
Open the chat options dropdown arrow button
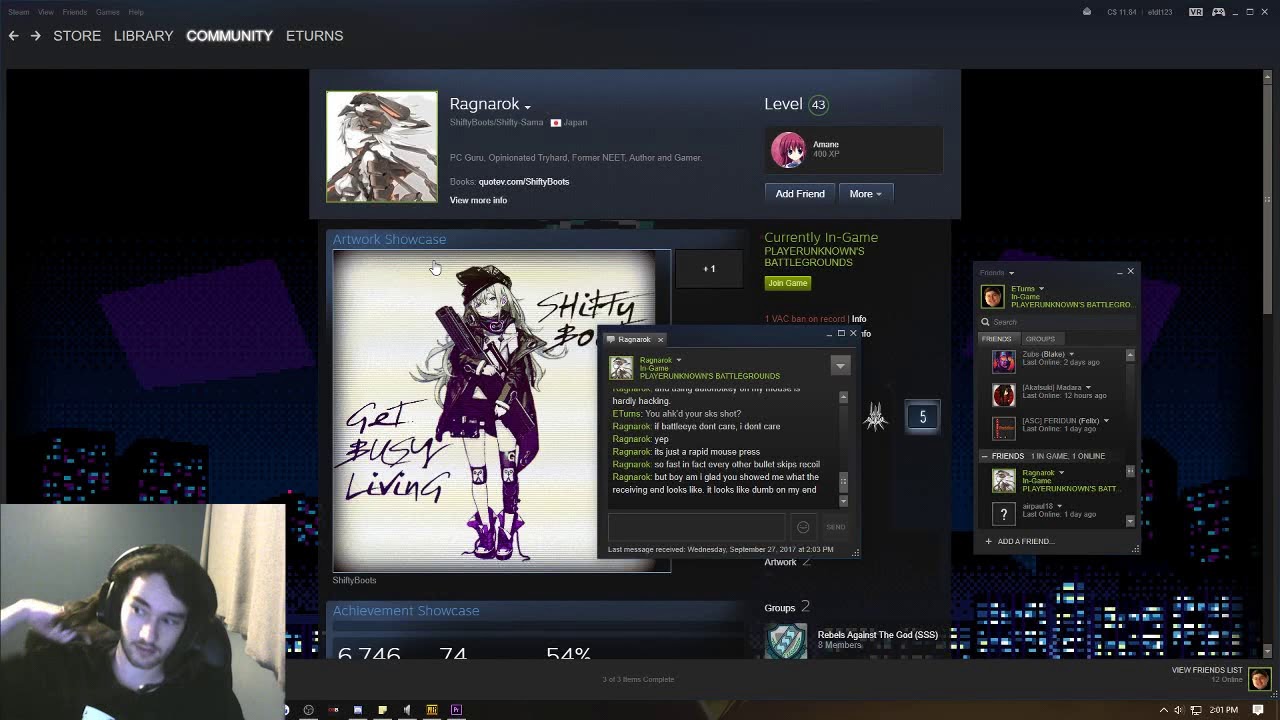[840, 365]
